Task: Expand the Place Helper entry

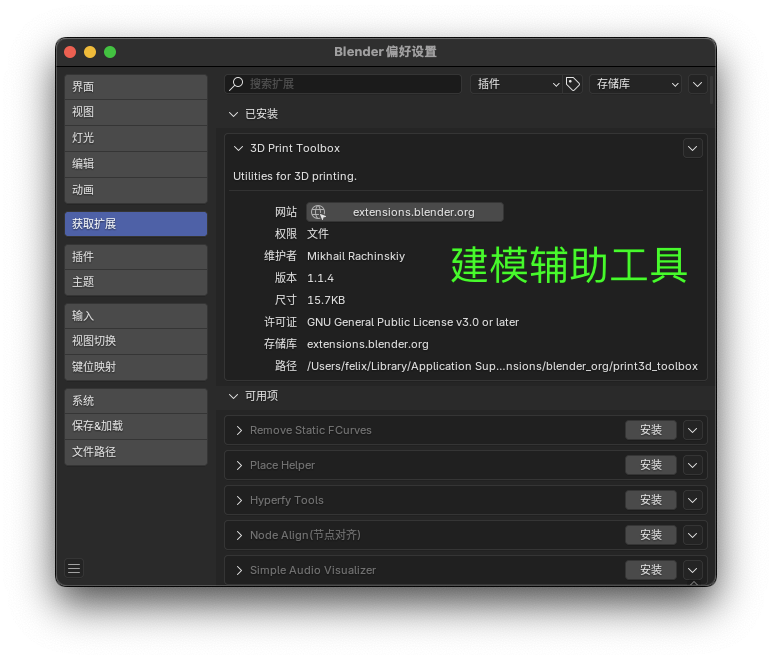Action: click(x=239, y=465)
